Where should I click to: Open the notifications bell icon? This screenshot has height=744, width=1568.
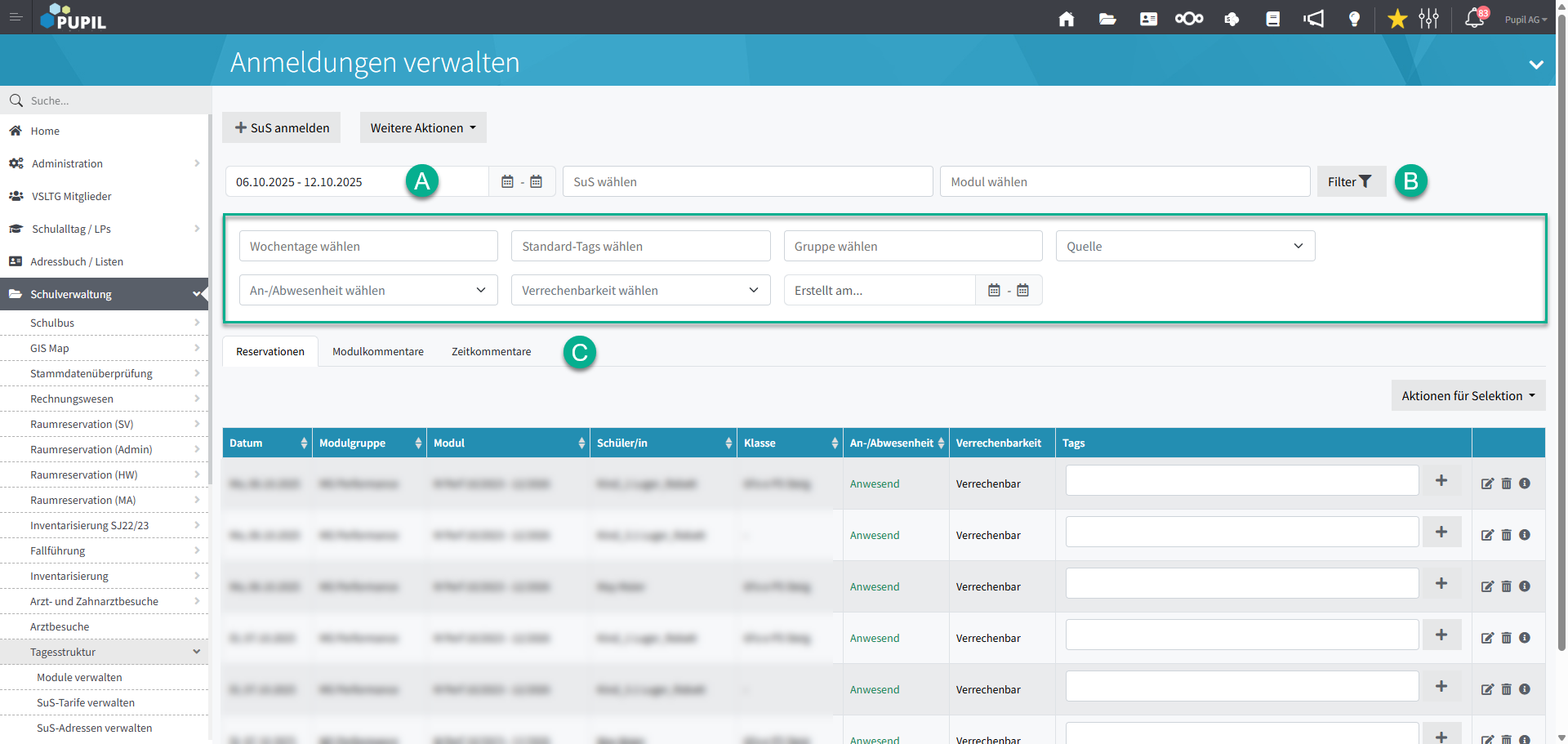1474,18
